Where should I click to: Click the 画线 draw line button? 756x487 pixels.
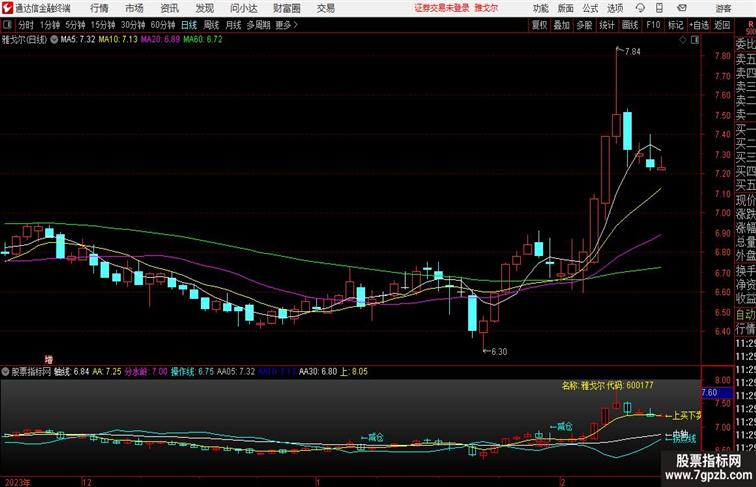point(630,25)
